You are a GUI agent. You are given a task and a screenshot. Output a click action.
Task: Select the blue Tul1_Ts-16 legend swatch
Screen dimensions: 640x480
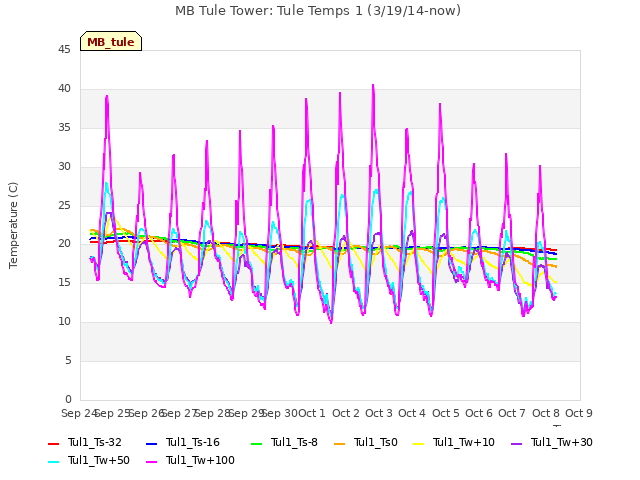(x=151, y=443)
